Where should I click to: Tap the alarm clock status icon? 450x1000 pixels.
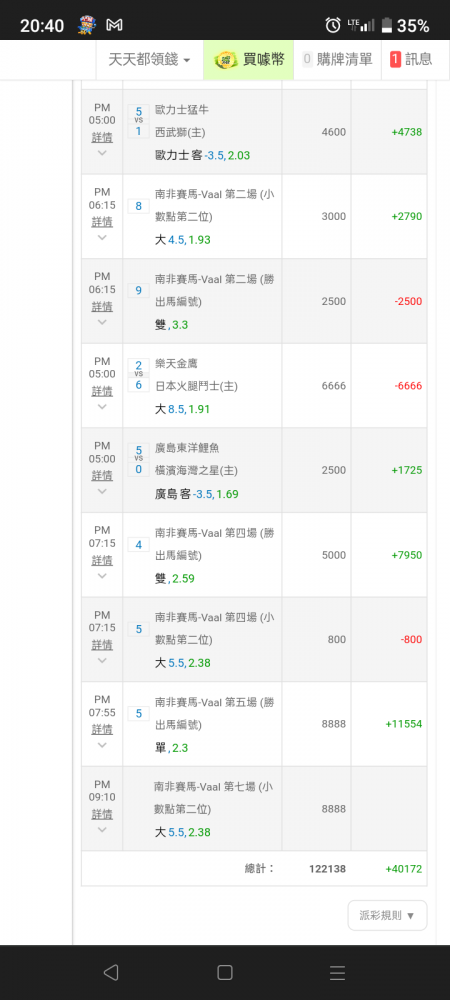(x=333, y=26)
